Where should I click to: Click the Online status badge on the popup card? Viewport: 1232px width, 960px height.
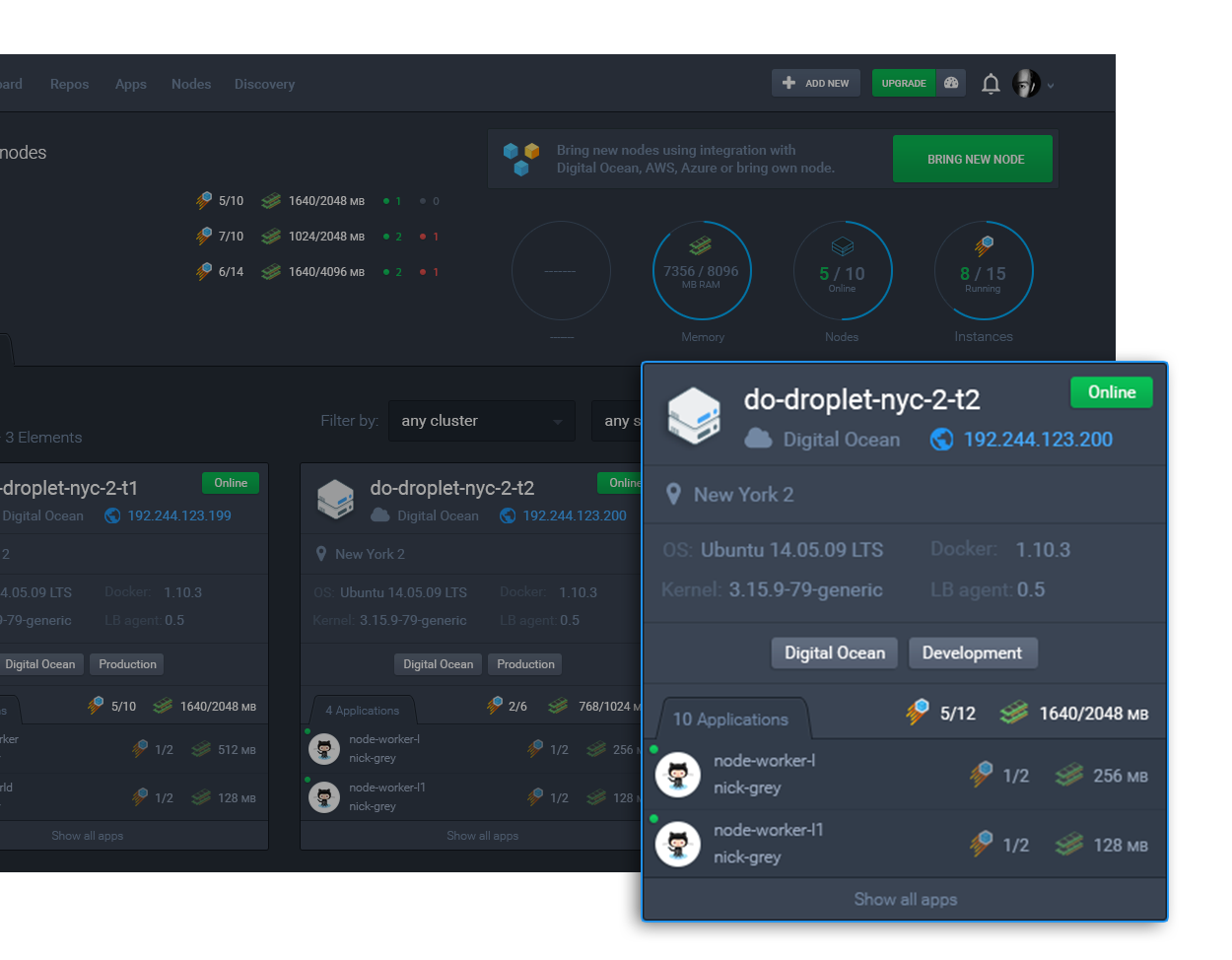(x=1112, y=392)
